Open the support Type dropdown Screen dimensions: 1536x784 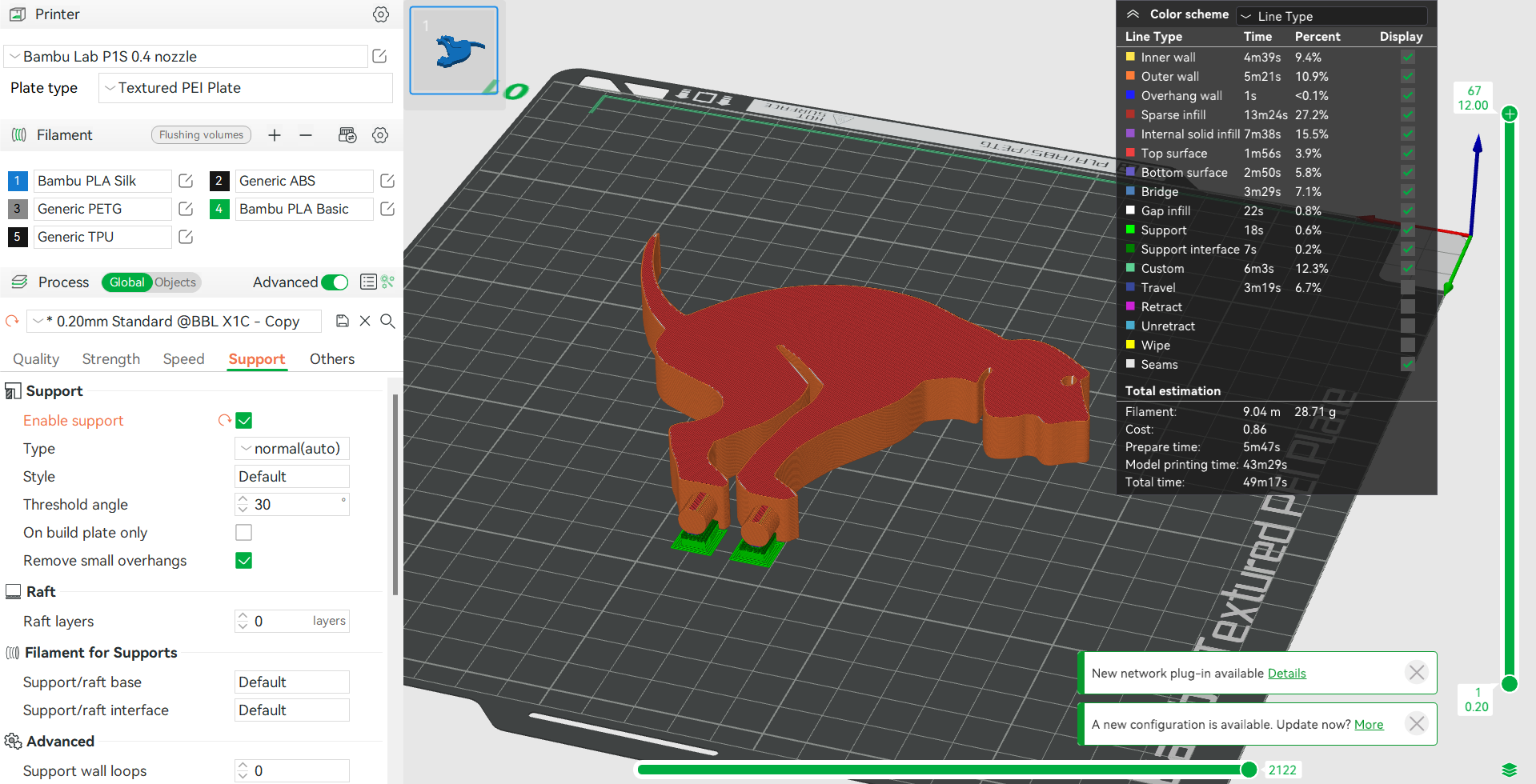[292, 449]
